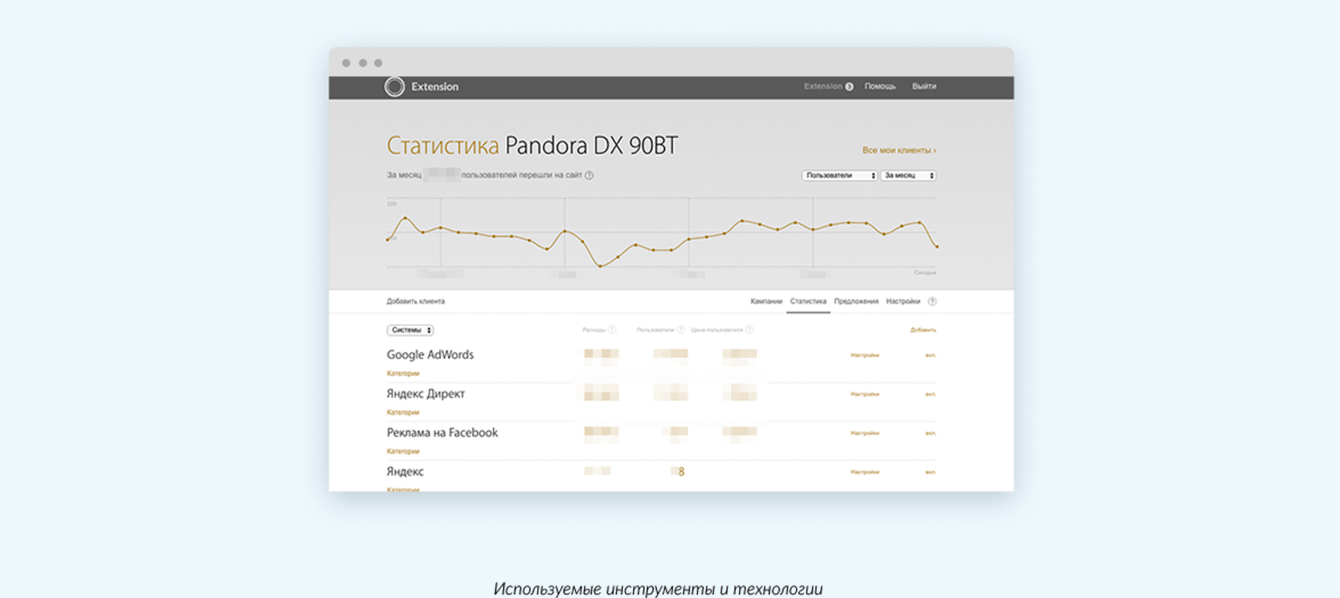Image resolution: width=1340 pixels, height=598 pixels.
Task: Open help icon beside 'пользователей перешли на сайт'
Action: tap(589, 175)
